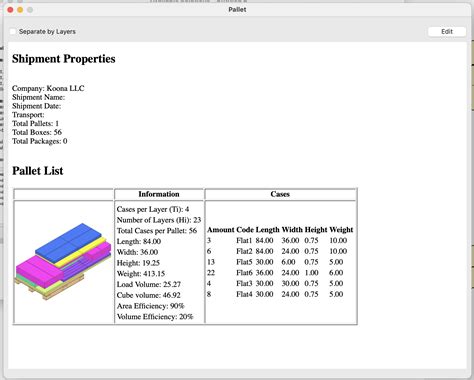
Task: Click the Flat1 code row
Action: pyautogui.click(x=280, y=241)
